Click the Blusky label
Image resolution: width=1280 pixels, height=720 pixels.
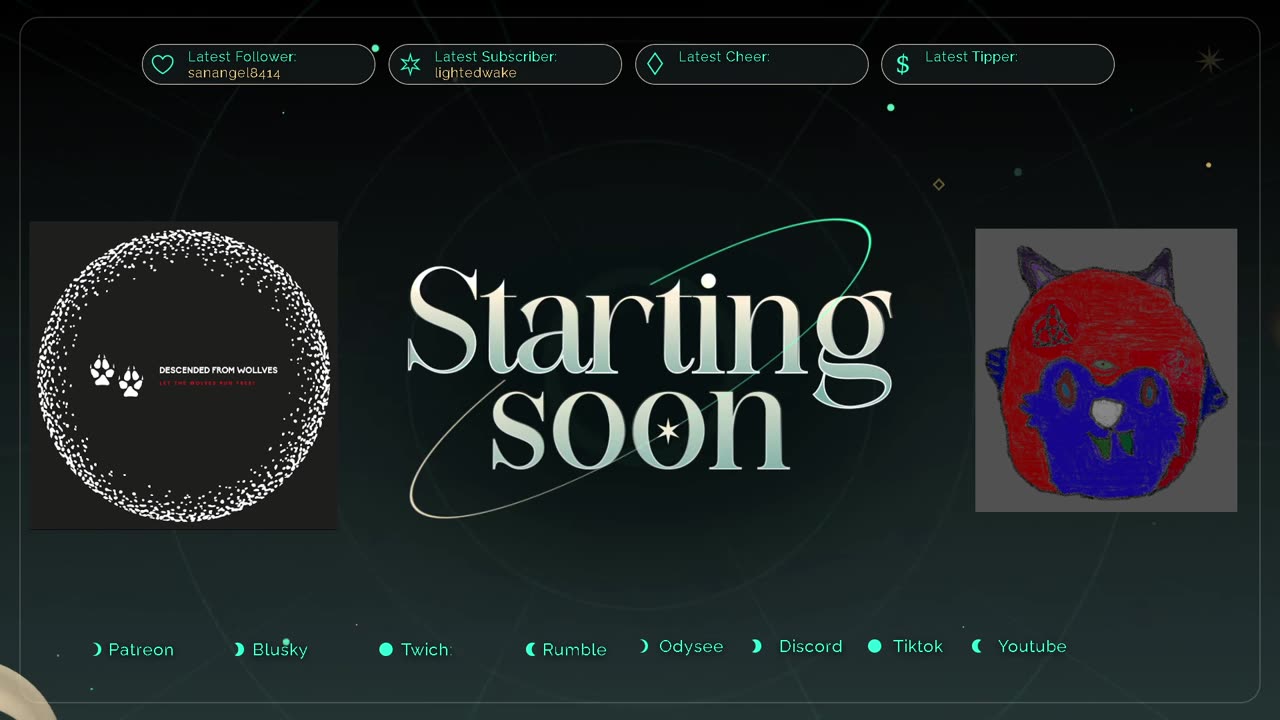click(280, 650)
